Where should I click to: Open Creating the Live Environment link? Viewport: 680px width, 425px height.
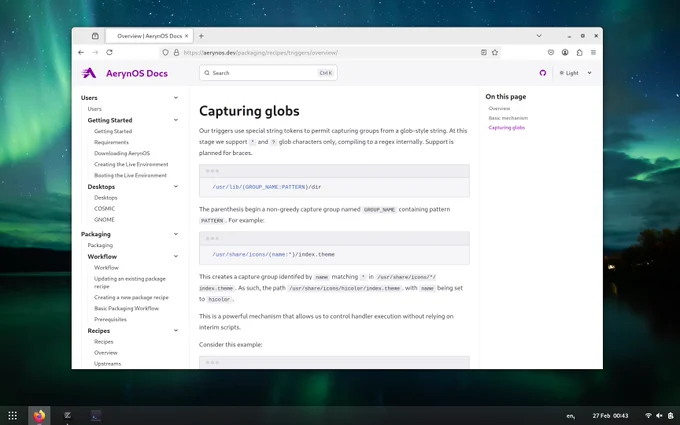click(131, 164)
